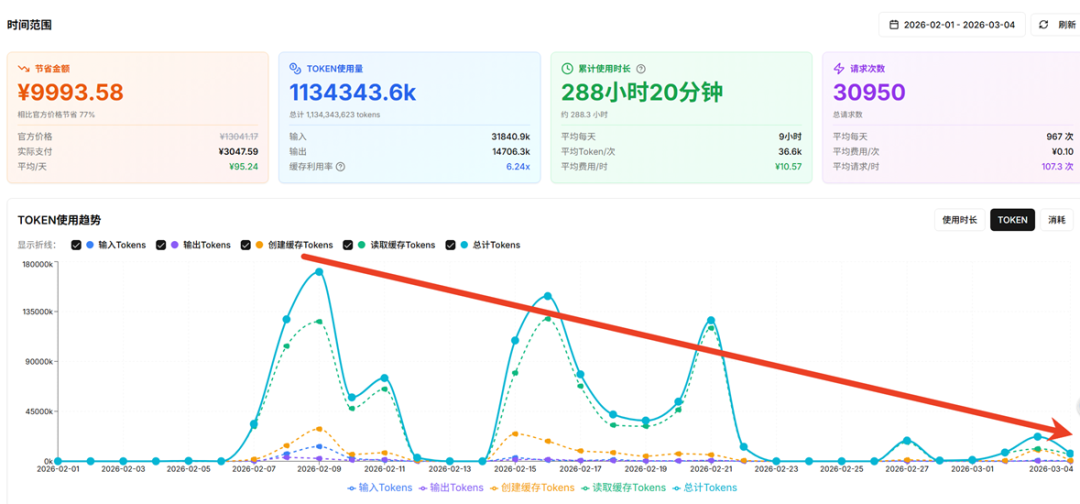Select the TOKEN chart tab
The width and height of the screenshot is (1080, 504).
(1012, 220)
